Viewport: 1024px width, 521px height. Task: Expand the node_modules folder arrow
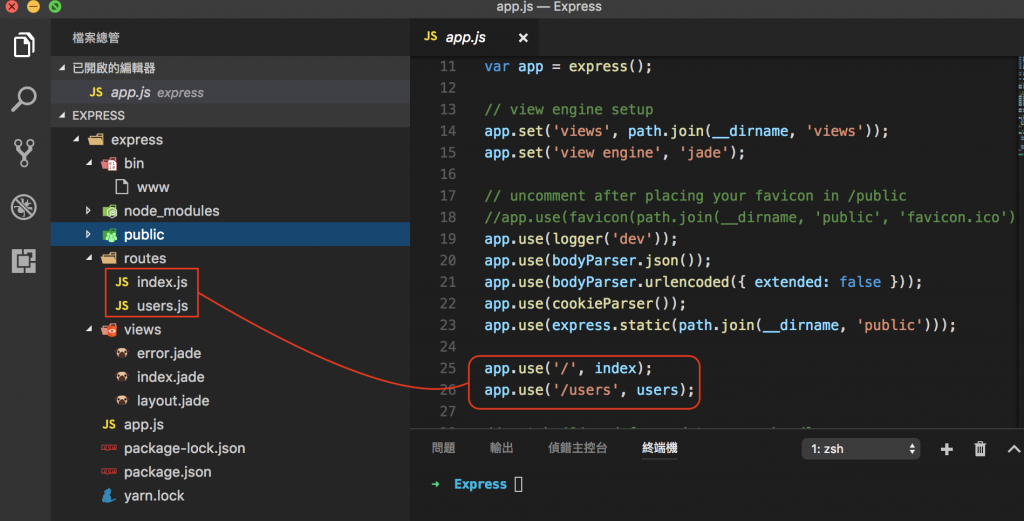coord(88,210)
